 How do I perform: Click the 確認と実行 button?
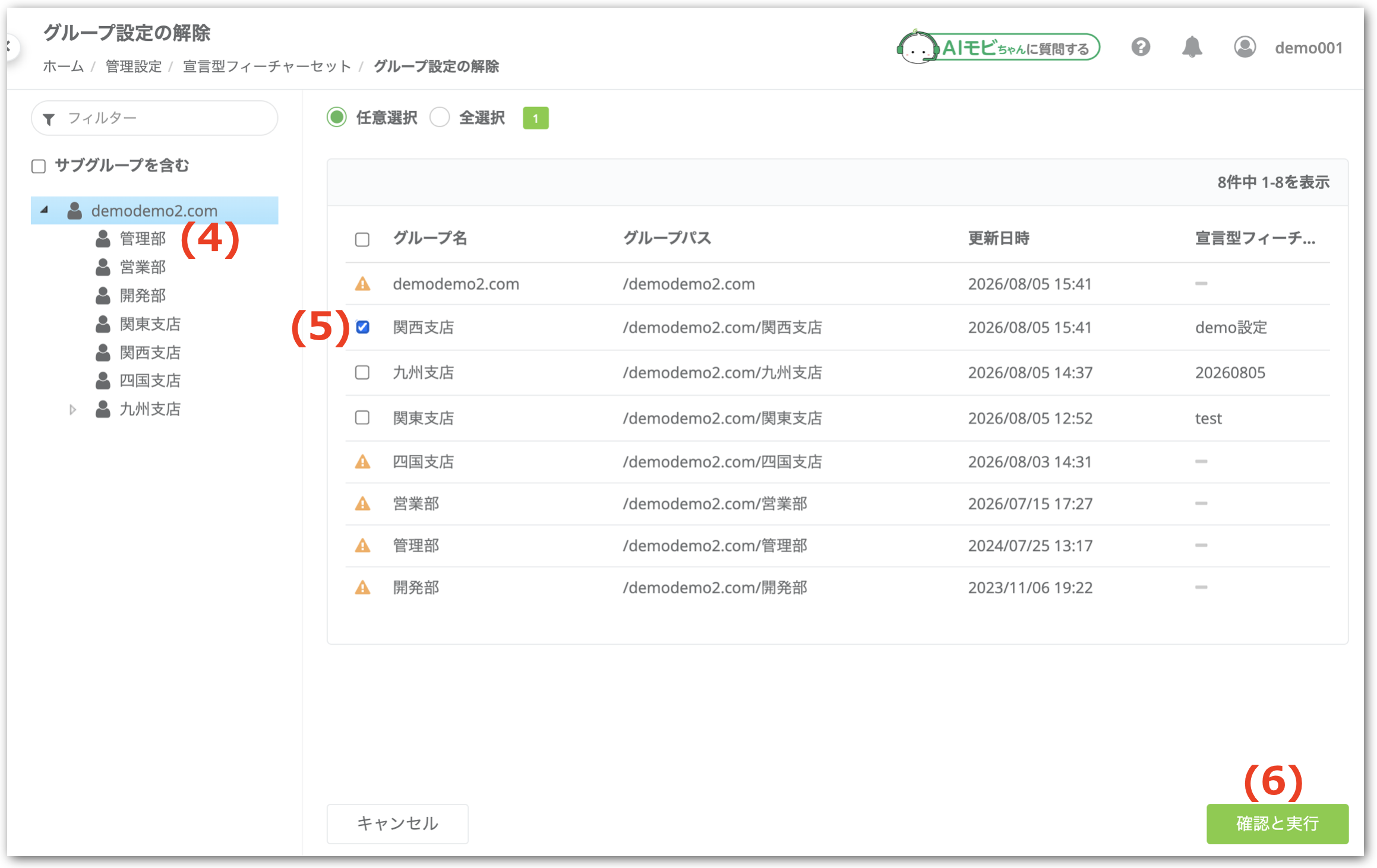[x=1277, y=823]
